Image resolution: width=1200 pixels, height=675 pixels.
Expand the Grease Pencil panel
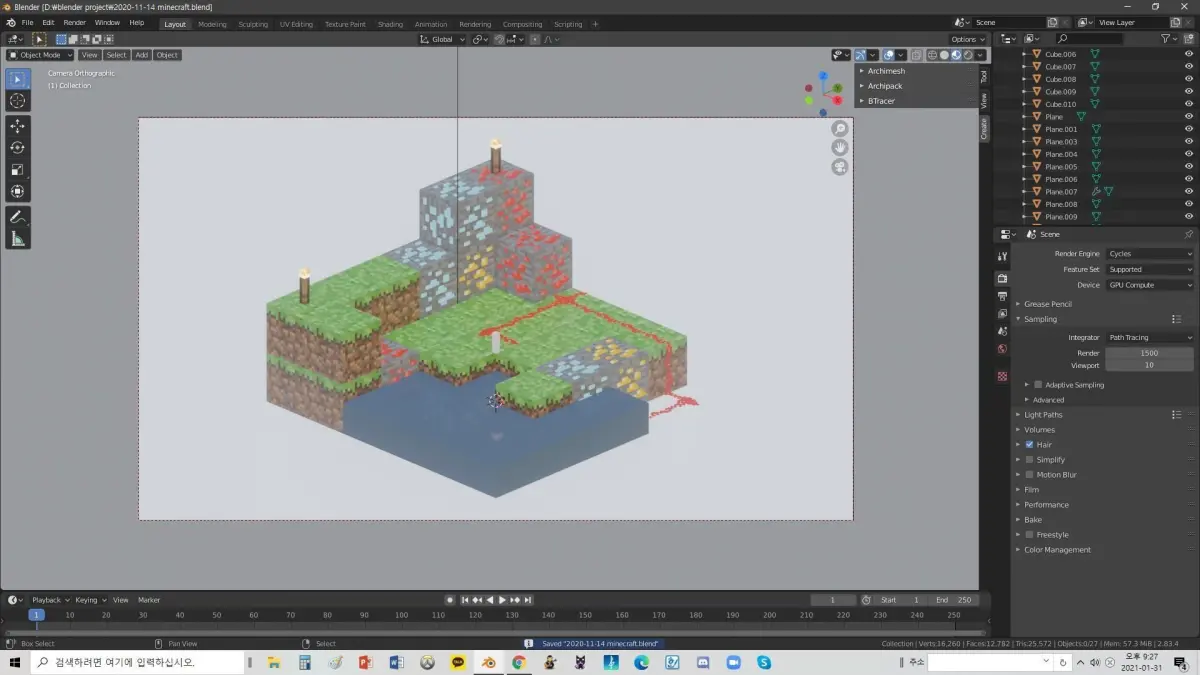(1047, 304)
